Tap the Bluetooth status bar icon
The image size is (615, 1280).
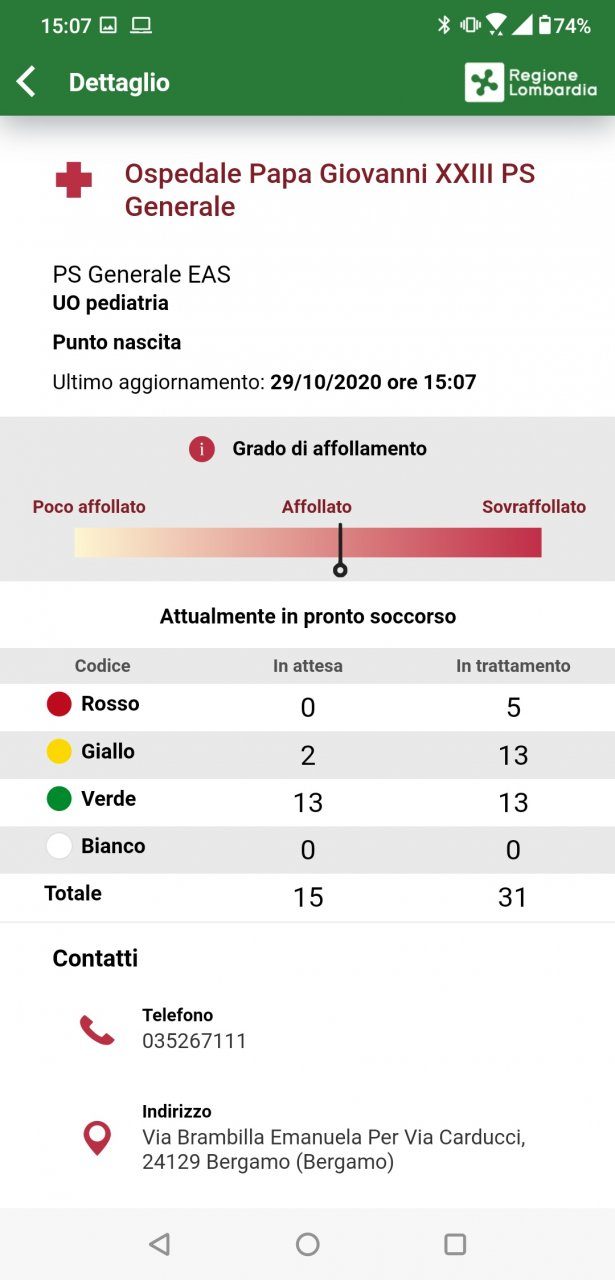click(444, 26)
